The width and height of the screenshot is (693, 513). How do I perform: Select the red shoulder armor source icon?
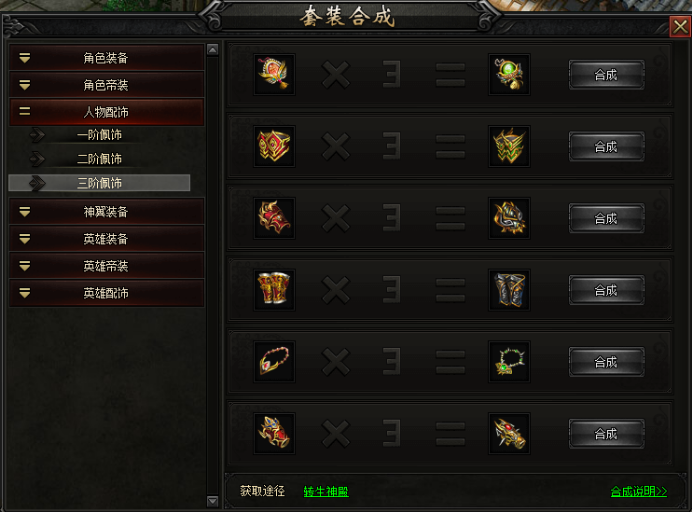pyautogui.click(x=274, y=218)
